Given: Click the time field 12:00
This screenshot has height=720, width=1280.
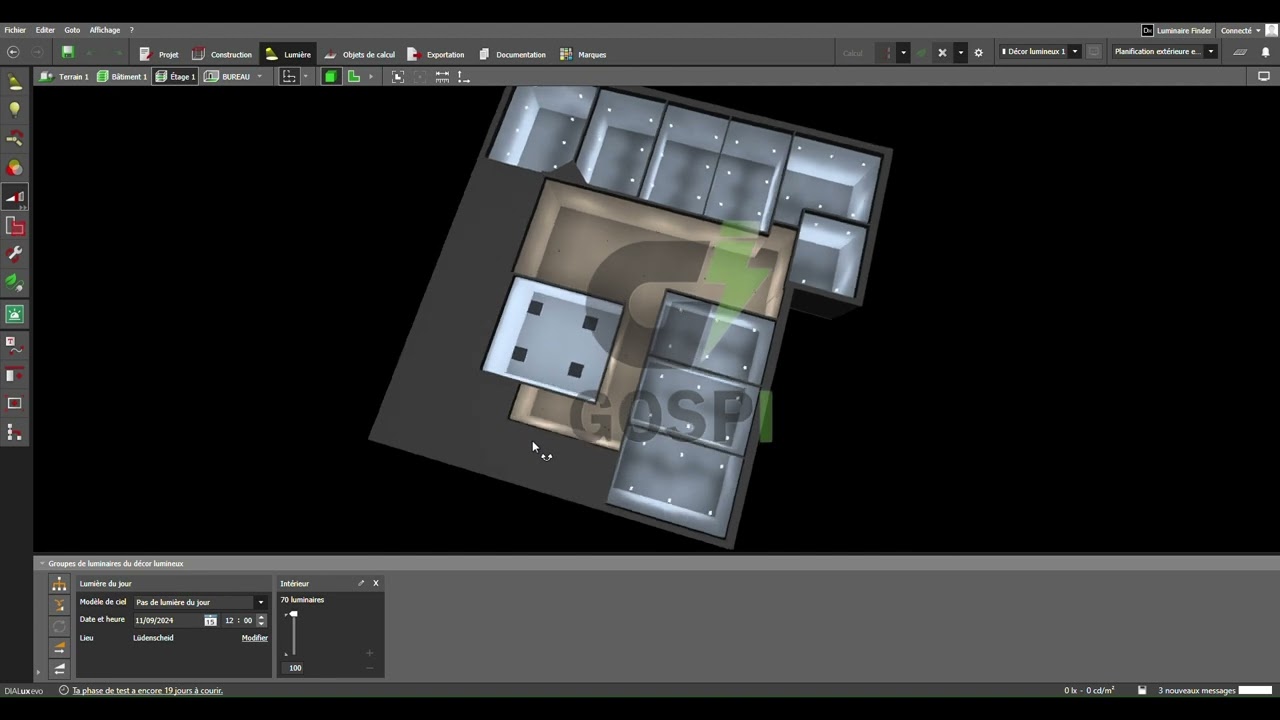Looking at the screenshot, I should [x=239, y=620].
